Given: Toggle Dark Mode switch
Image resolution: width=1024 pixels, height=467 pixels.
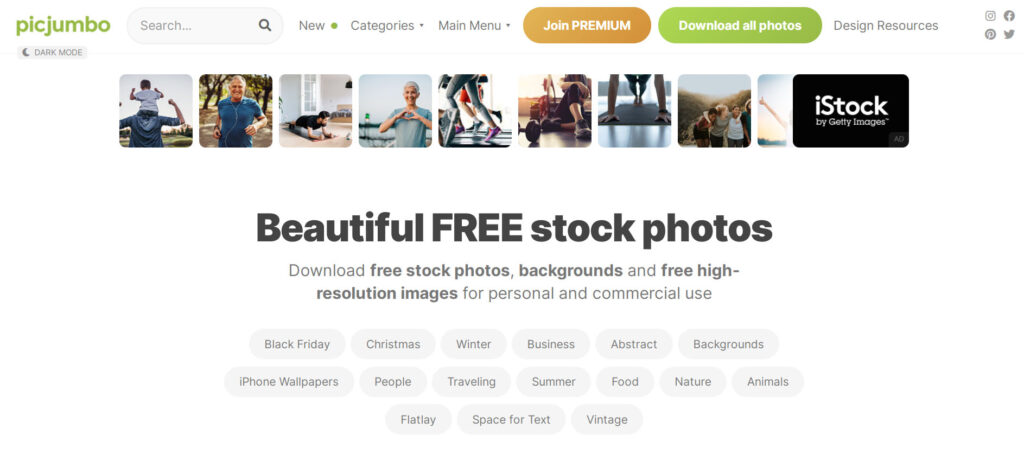Looking at the screenshot, I should (x=52, y=52).
